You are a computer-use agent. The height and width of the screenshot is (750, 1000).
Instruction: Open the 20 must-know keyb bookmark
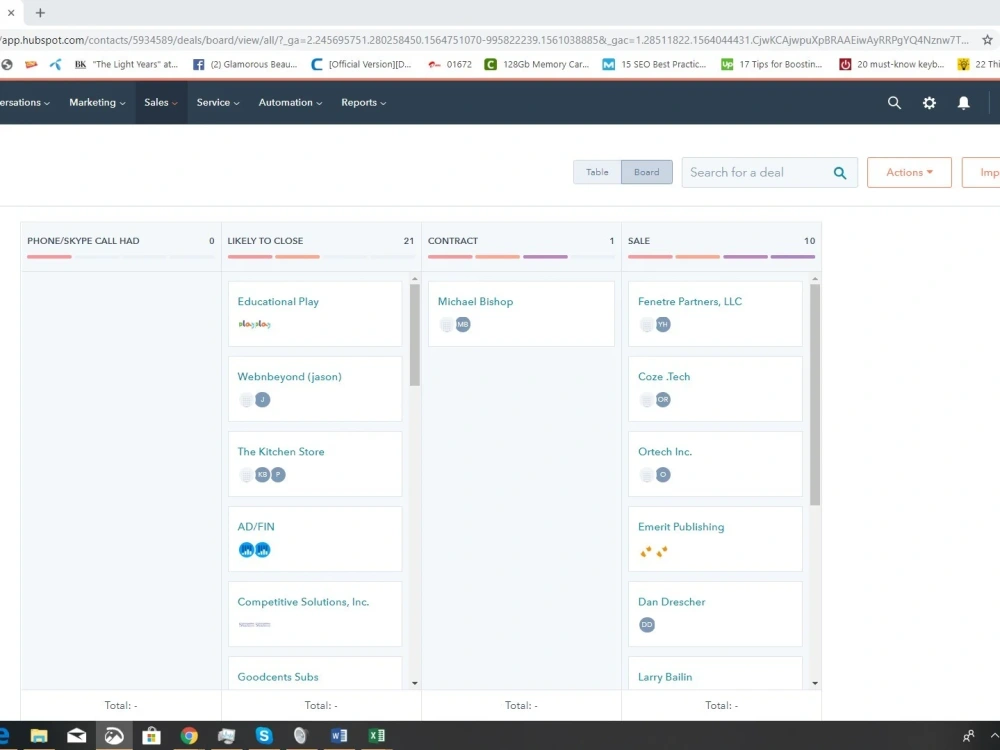891,64
